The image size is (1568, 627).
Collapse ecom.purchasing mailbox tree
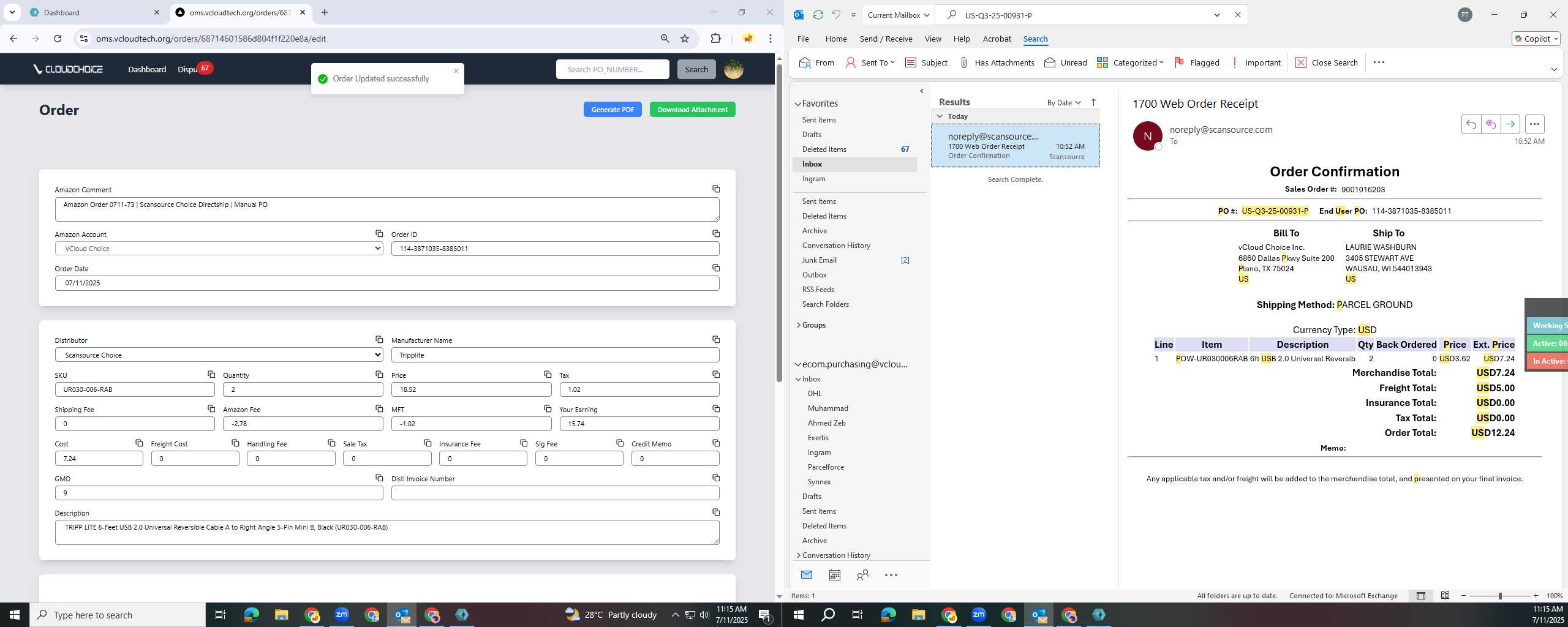click(797, 364)
